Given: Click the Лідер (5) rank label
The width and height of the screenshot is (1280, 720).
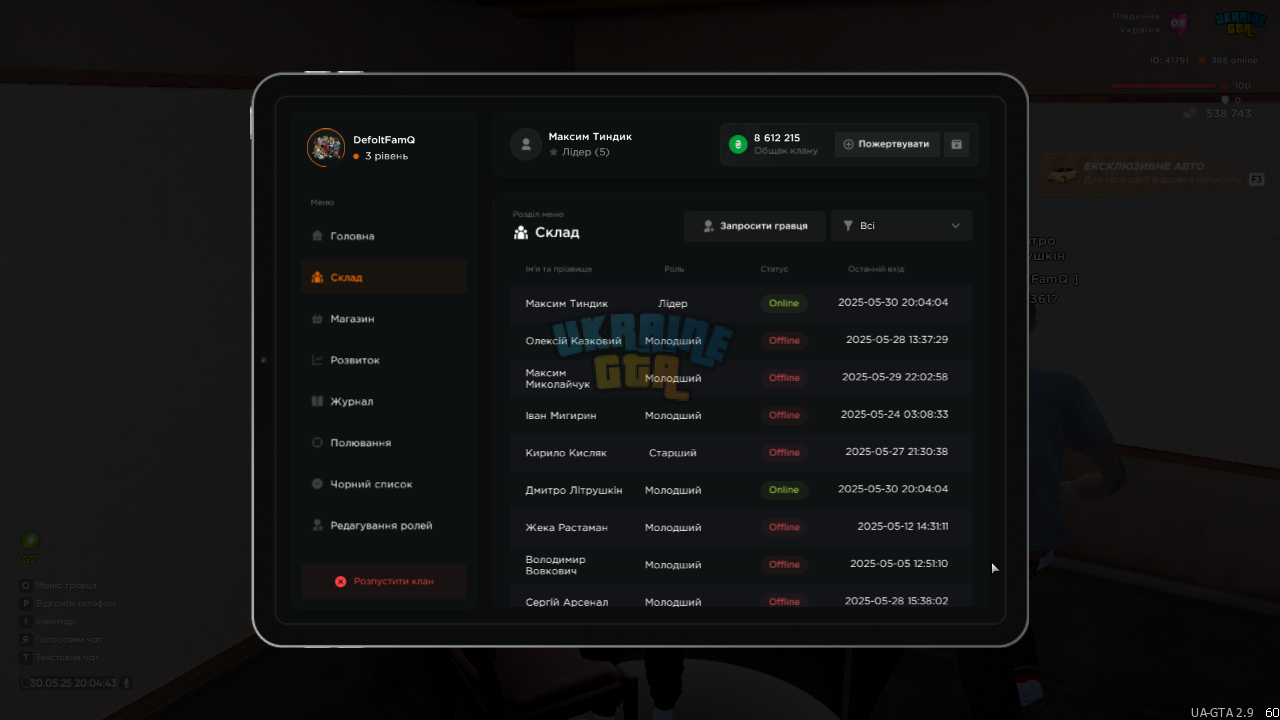Looking at the screenshot, I should pos(586,152).
